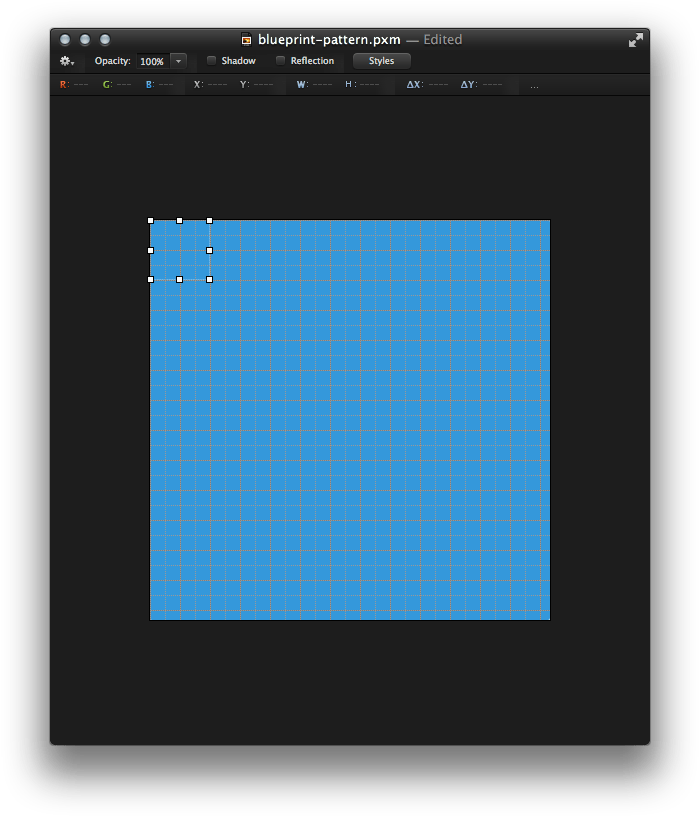Image resolution: width=699 pixels, height=816 pixels.
Task: Enable the Shadow checkbox
Action: click(211, 61)
